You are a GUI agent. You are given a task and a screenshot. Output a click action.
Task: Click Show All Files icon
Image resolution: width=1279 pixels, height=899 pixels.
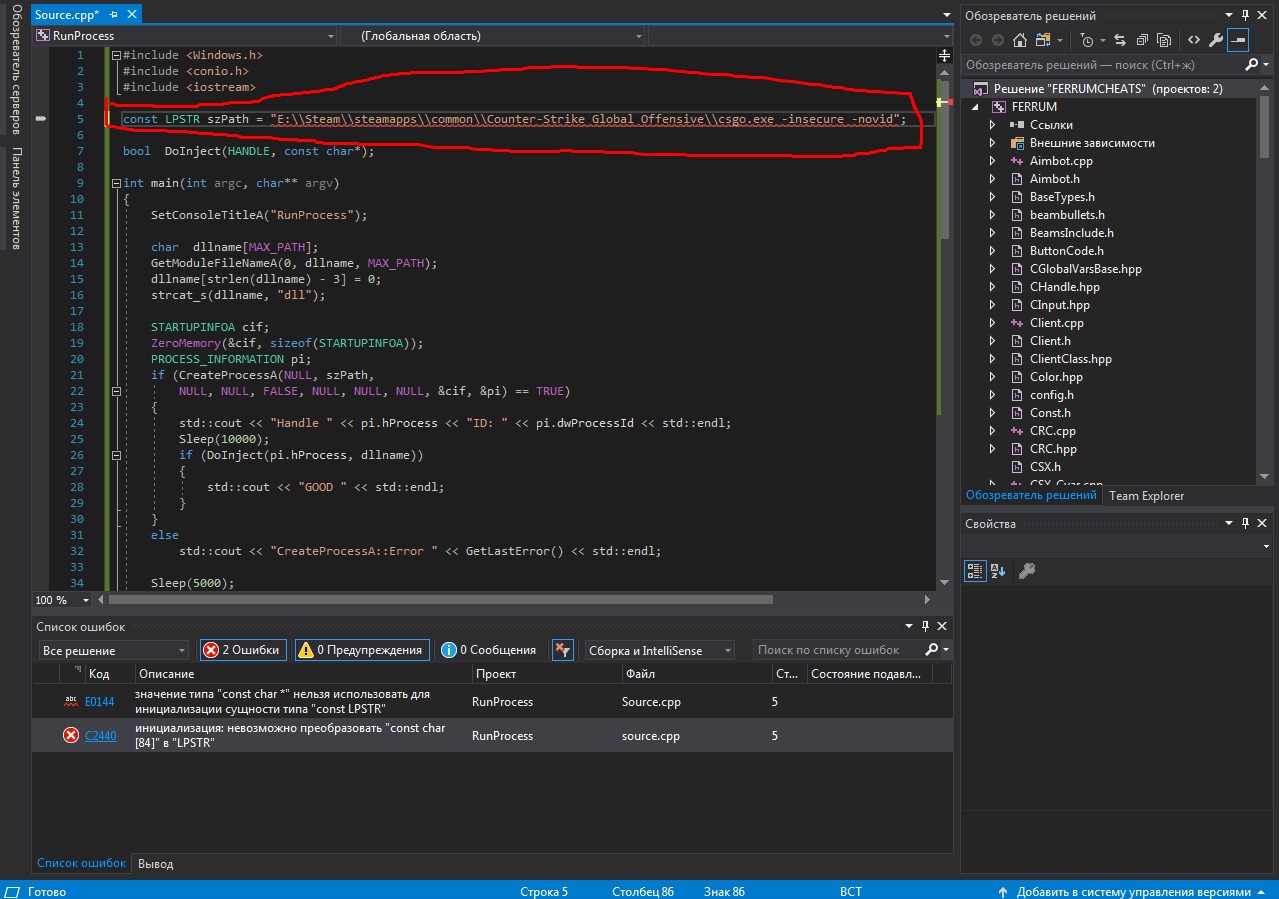coord(1164,40)
